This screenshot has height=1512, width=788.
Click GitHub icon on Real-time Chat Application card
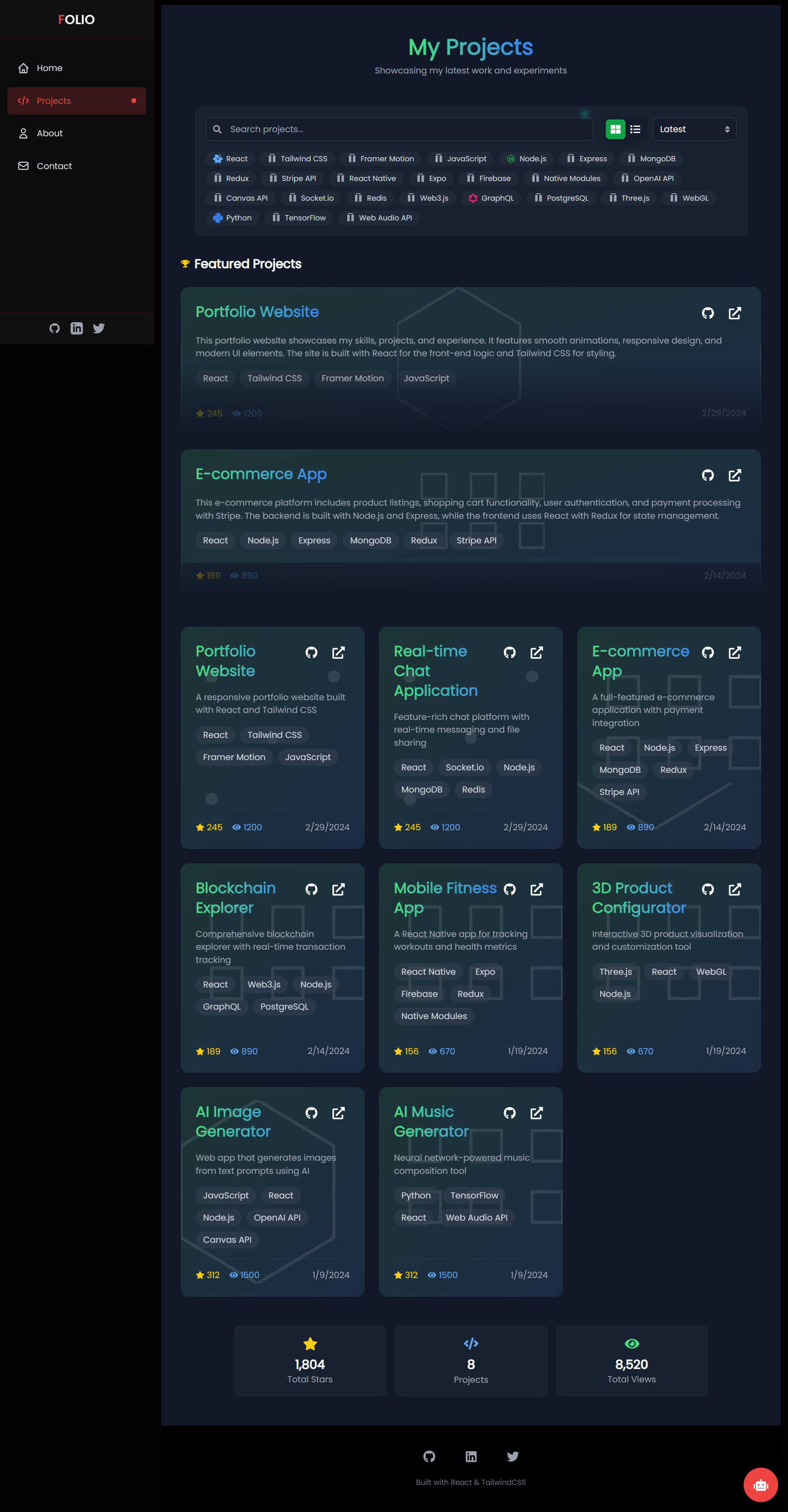point(509,652)
